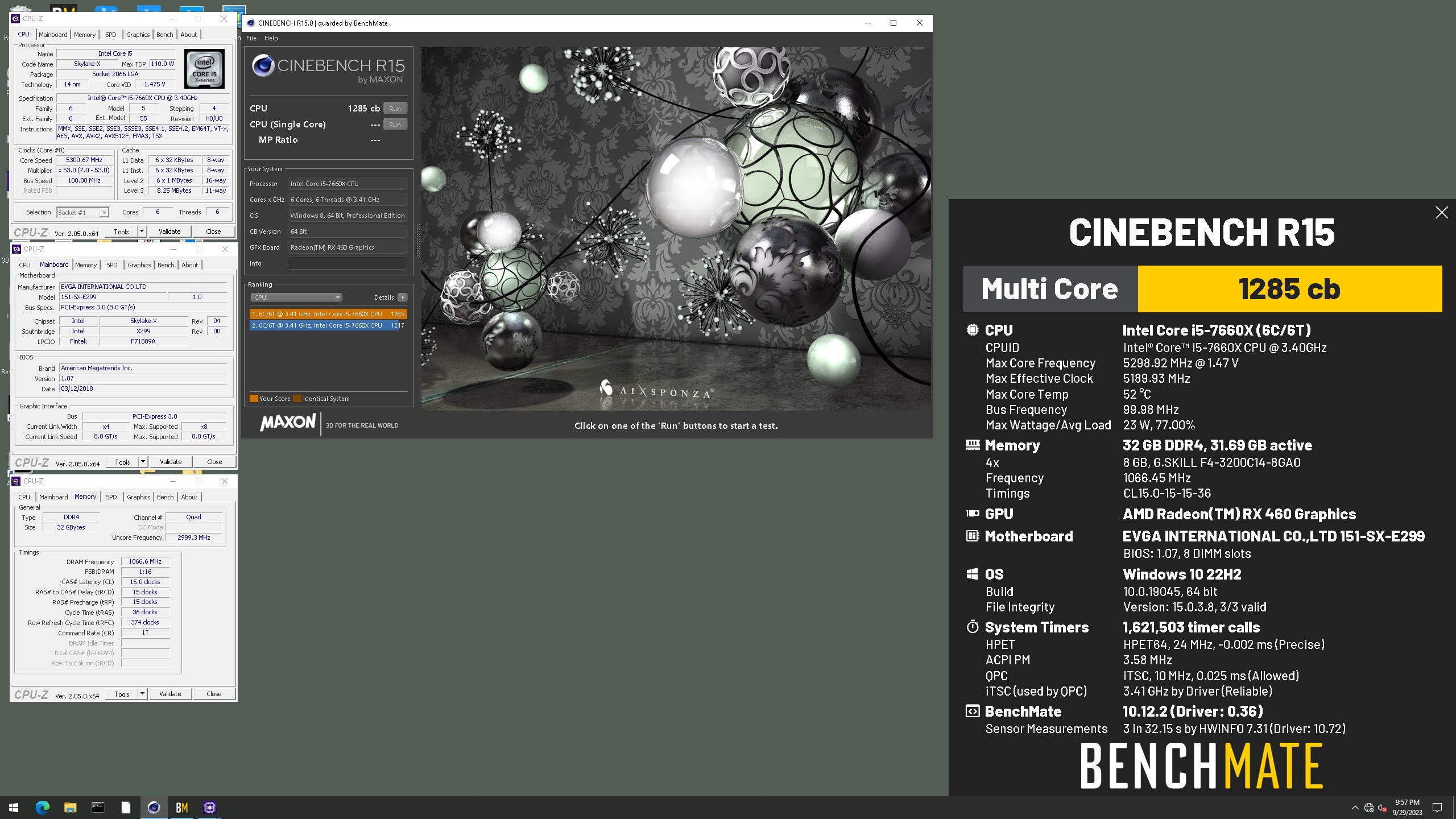Open the Command Prompt taskbar icon
Image resolution: width=1456 pixels, height=819 pixels.
pos(98,807)
